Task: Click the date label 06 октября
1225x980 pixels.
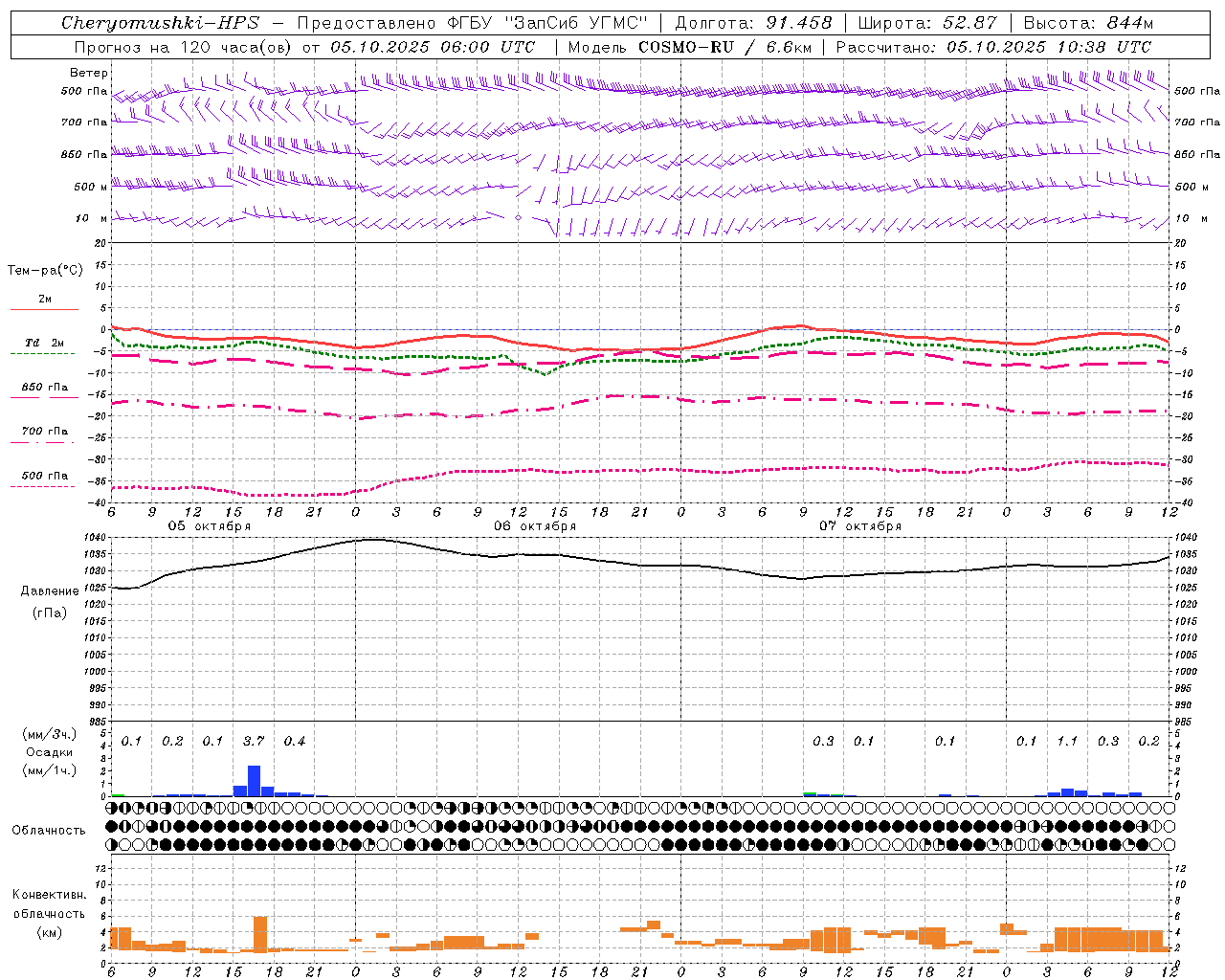Action: [x=535, y=526]
